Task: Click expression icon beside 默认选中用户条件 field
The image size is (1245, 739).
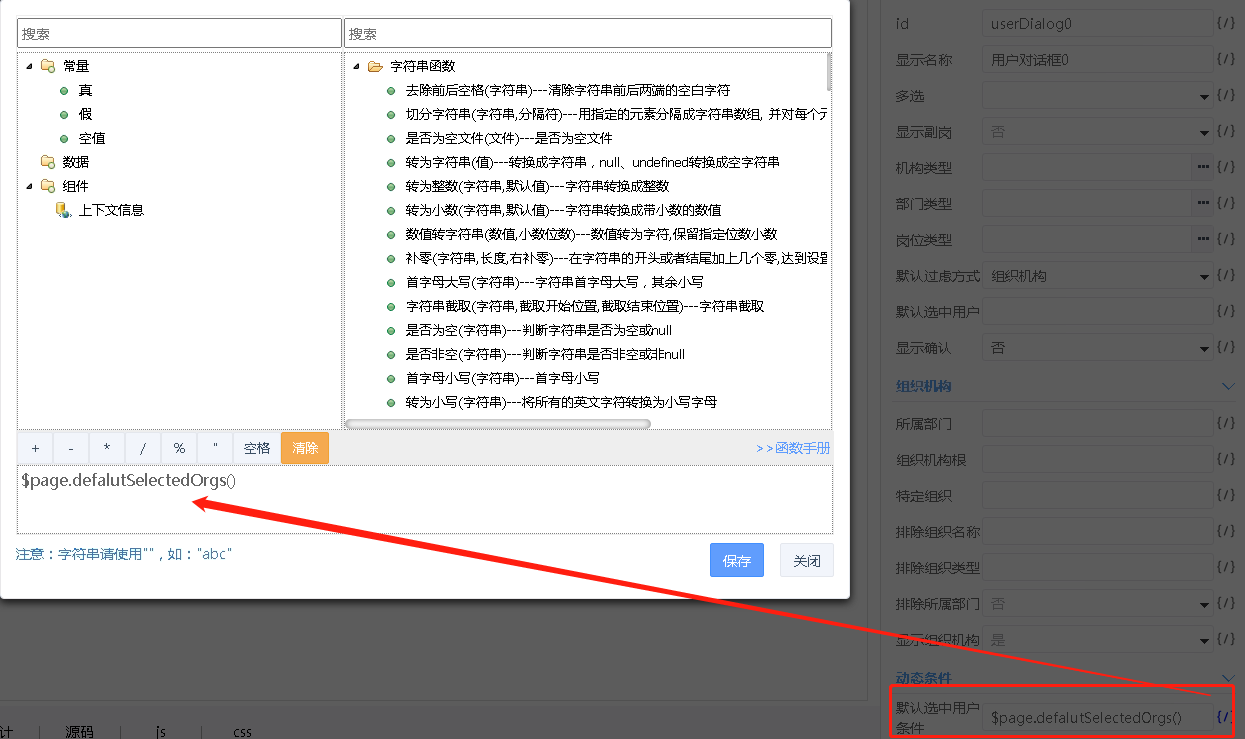Action: 1224,717
